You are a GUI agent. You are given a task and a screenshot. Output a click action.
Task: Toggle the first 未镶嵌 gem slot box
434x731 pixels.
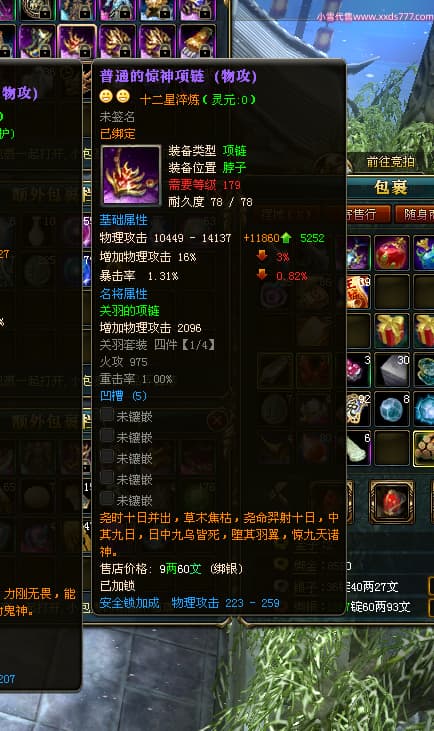(108, 415)
